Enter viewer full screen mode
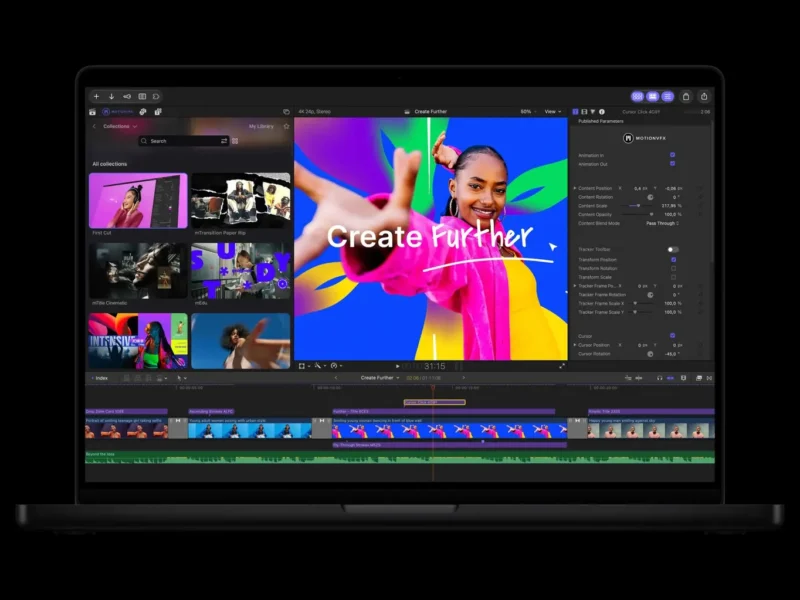The image size is (800, 600). point(562,366)
